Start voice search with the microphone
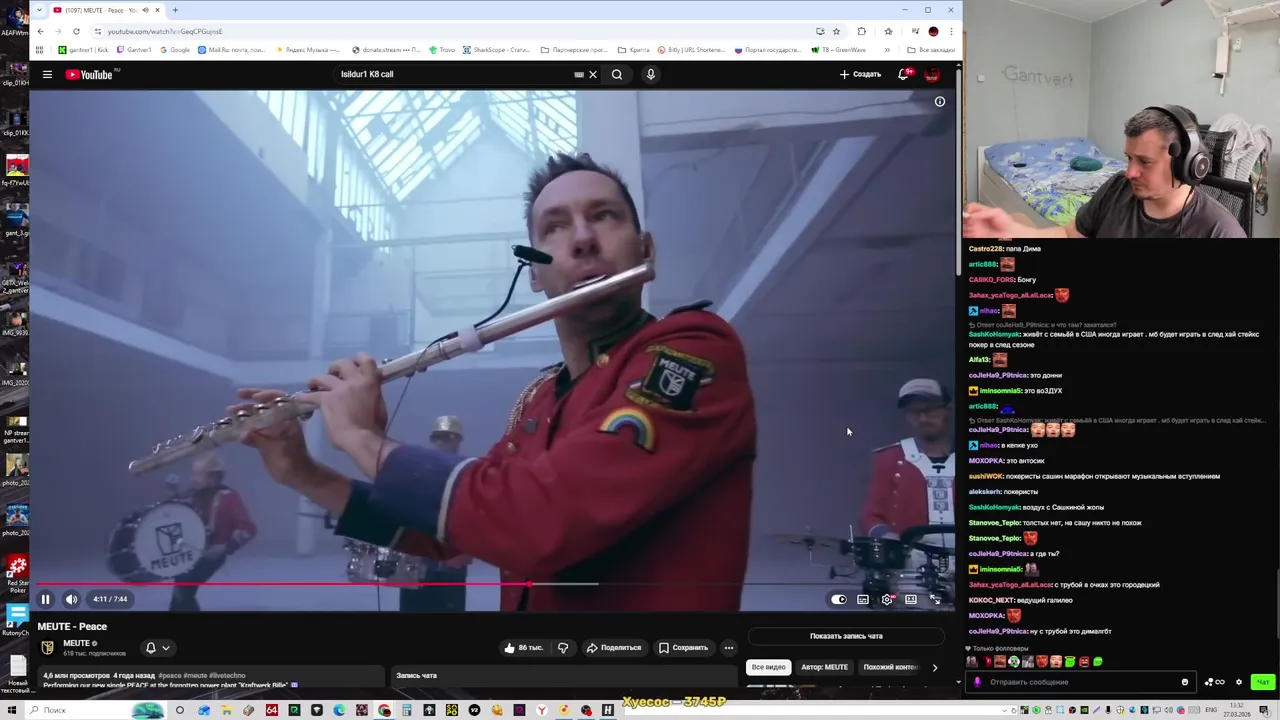1280x720 pixels. click(650, 74)
